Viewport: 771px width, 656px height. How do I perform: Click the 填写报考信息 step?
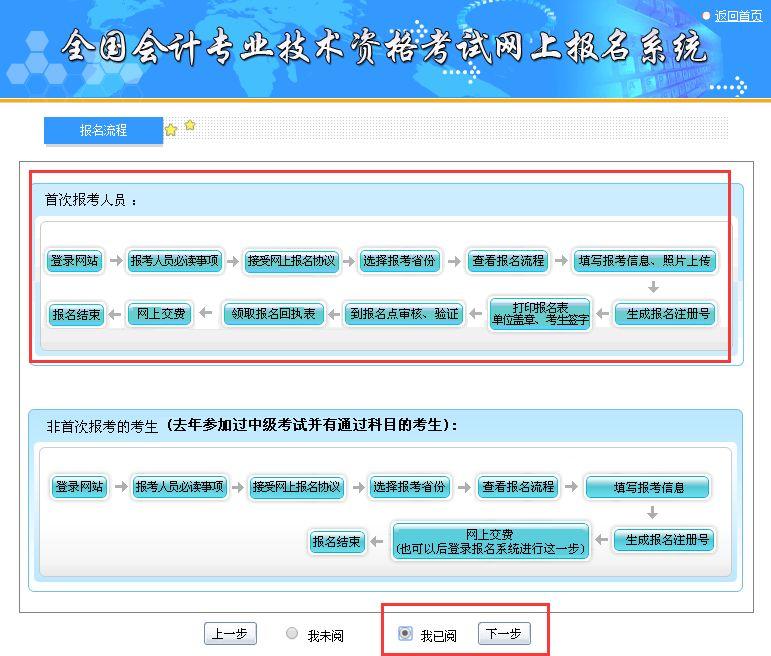647,487
